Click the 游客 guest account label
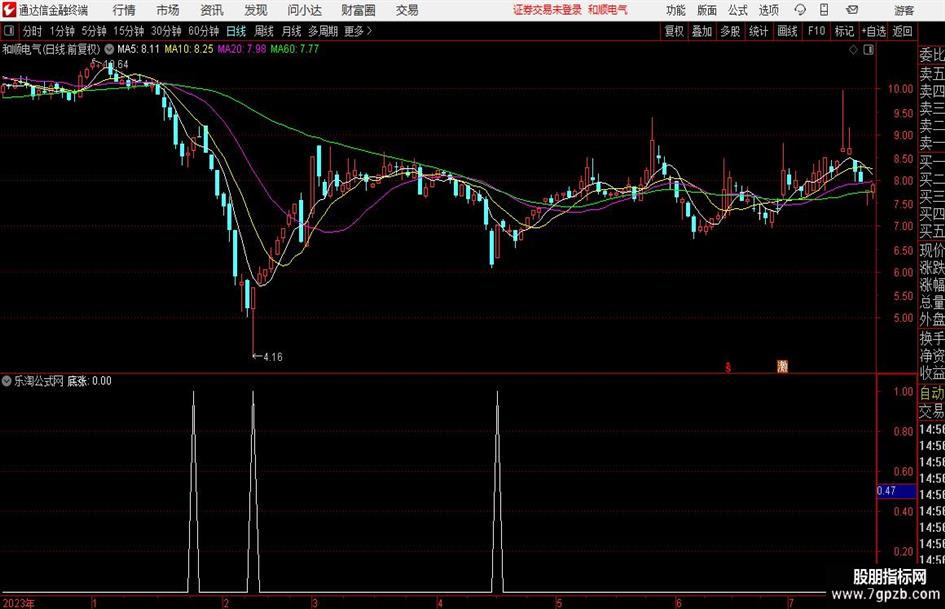The height and width of the screenshot is (609, 945). (904, 10)
